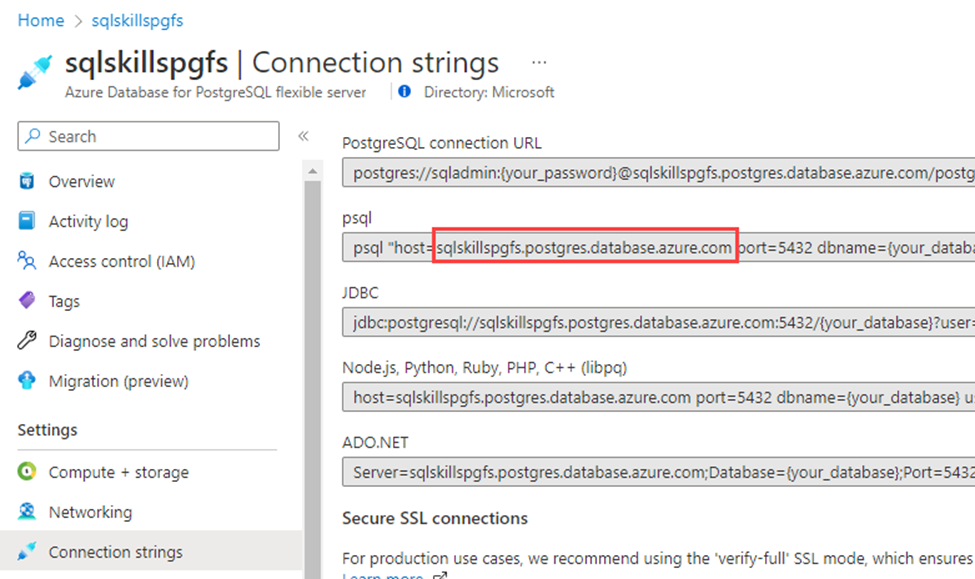This screenshot has height=579, width=975.
Task: Click the Networking icon
Action: pos(27,512)
